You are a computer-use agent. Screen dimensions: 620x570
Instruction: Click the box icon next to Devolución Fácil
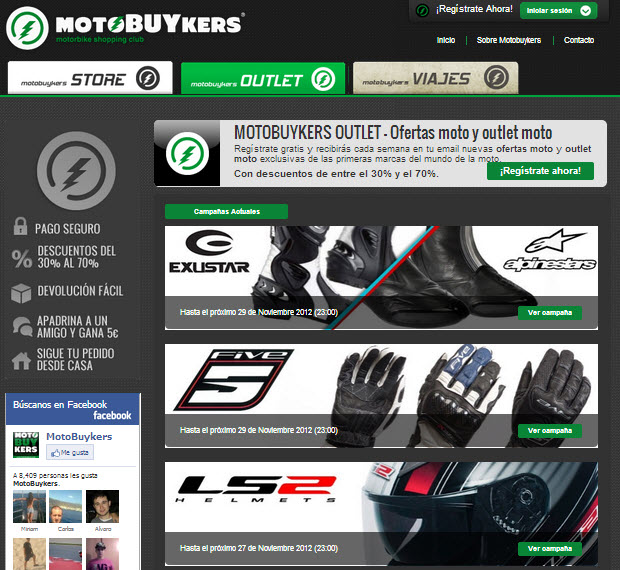click(21, 293)
